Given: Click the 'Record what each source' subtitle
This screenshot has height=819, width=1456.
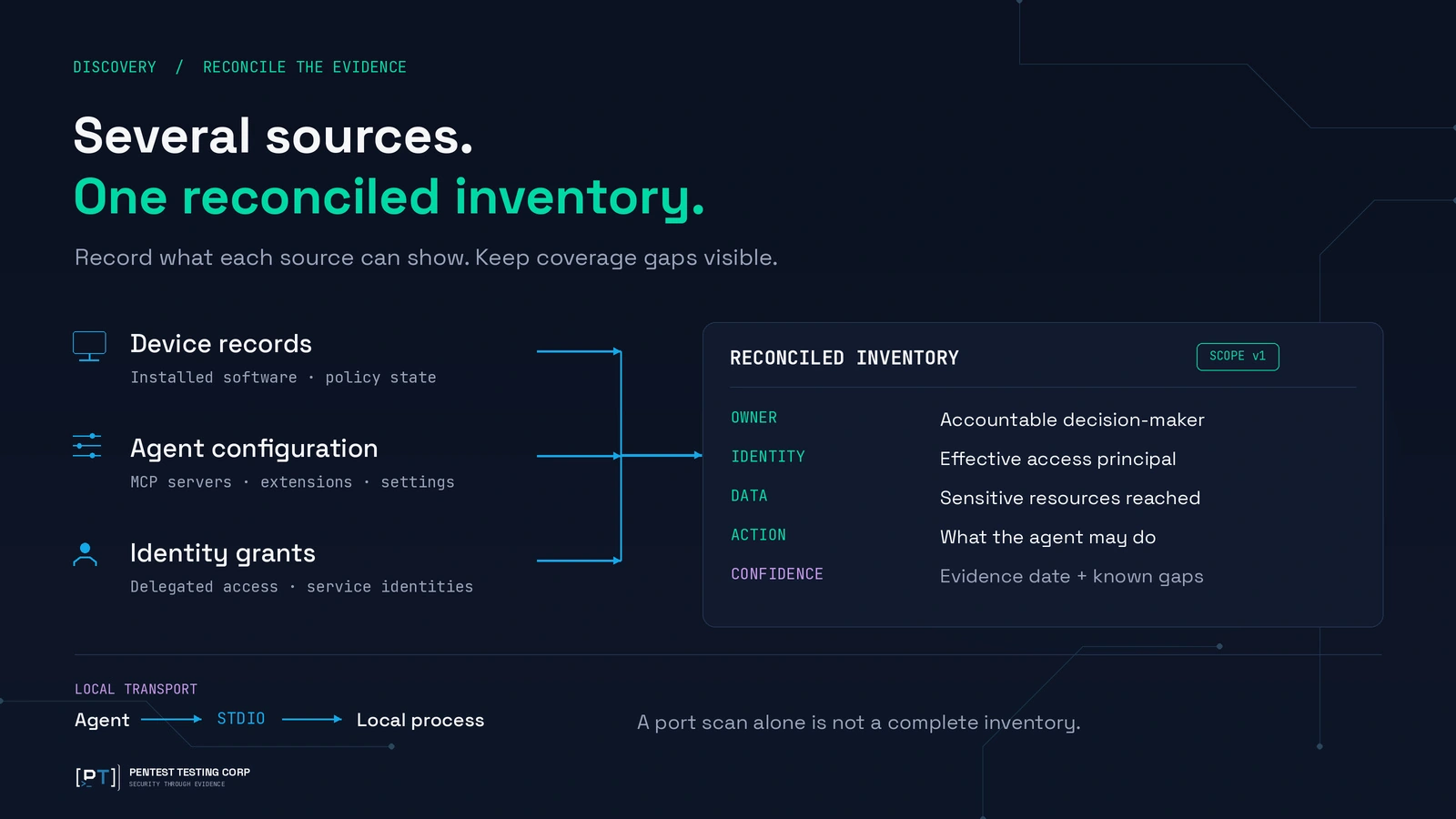Looking at the screenshot, I should pyautogui.click(x=426, y=258).
